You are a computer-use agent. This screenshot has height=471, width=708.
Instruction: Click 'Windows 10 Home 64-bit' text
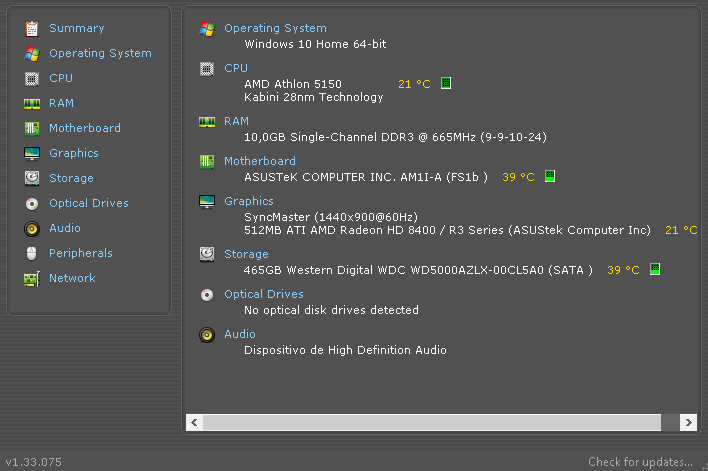(x=315, y=44)
